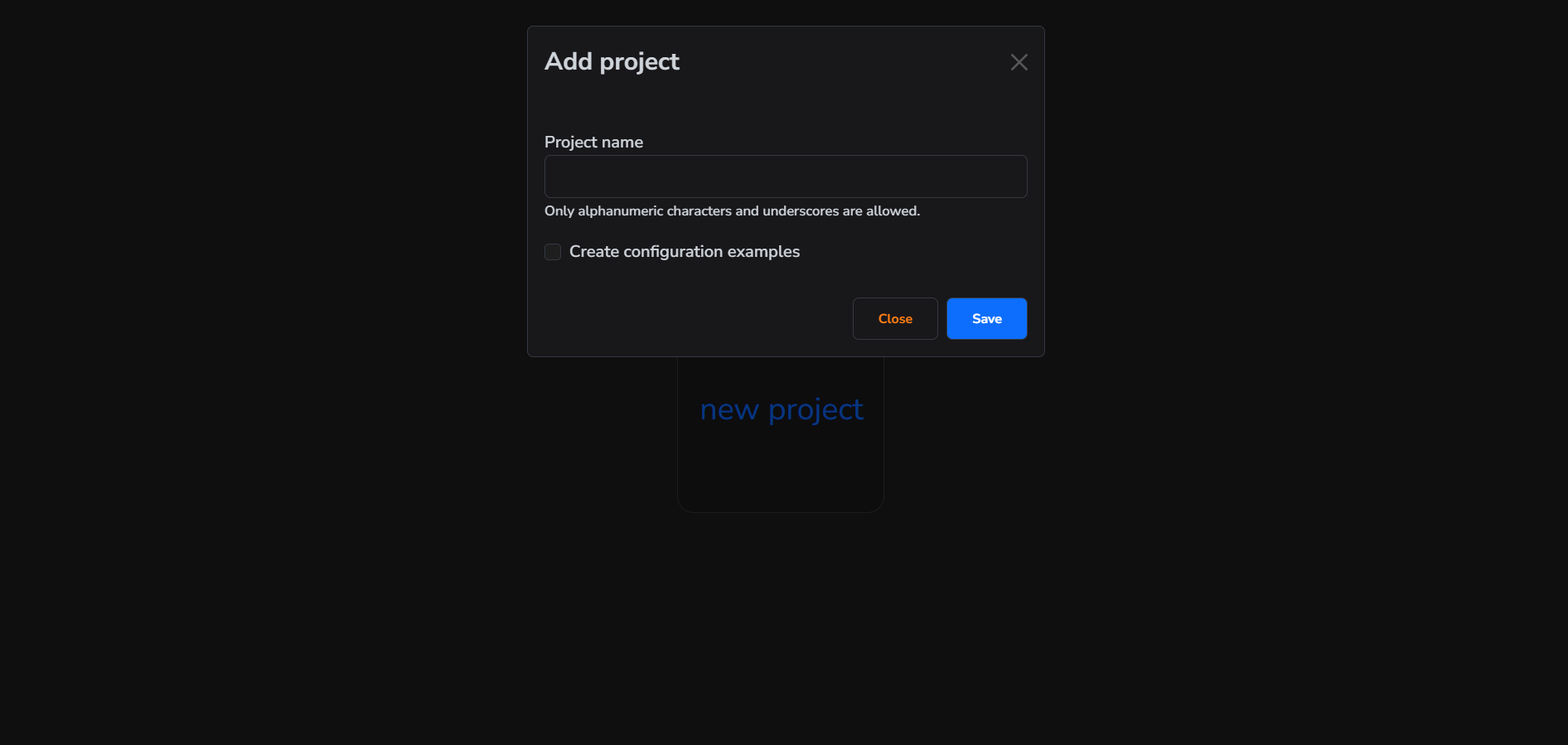Screen dimensions: 1568x745
Task: Dismiss dialog using Close
Action: click(894, 318)
